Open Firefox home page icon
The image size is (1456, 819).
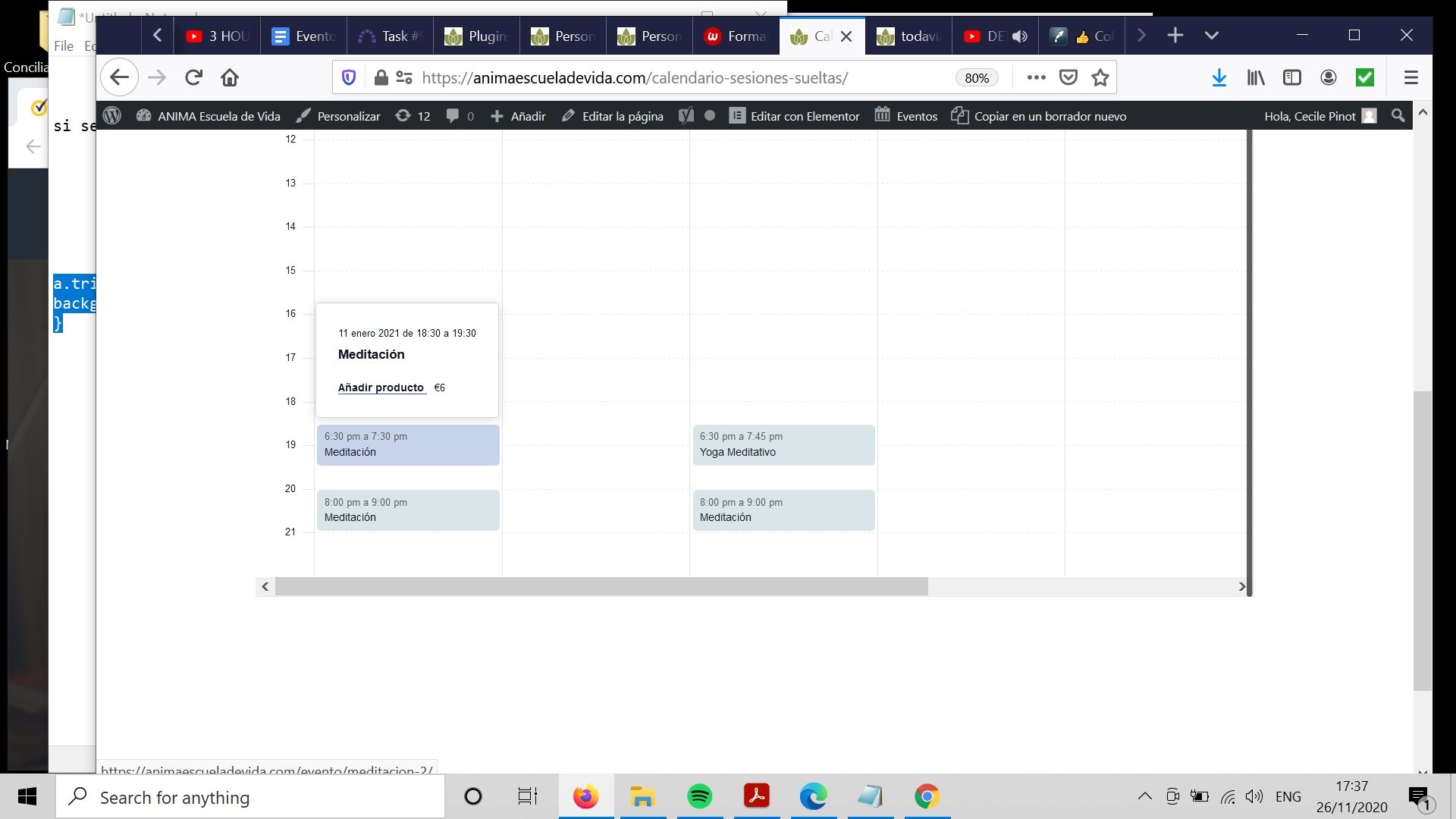point(230,77)
